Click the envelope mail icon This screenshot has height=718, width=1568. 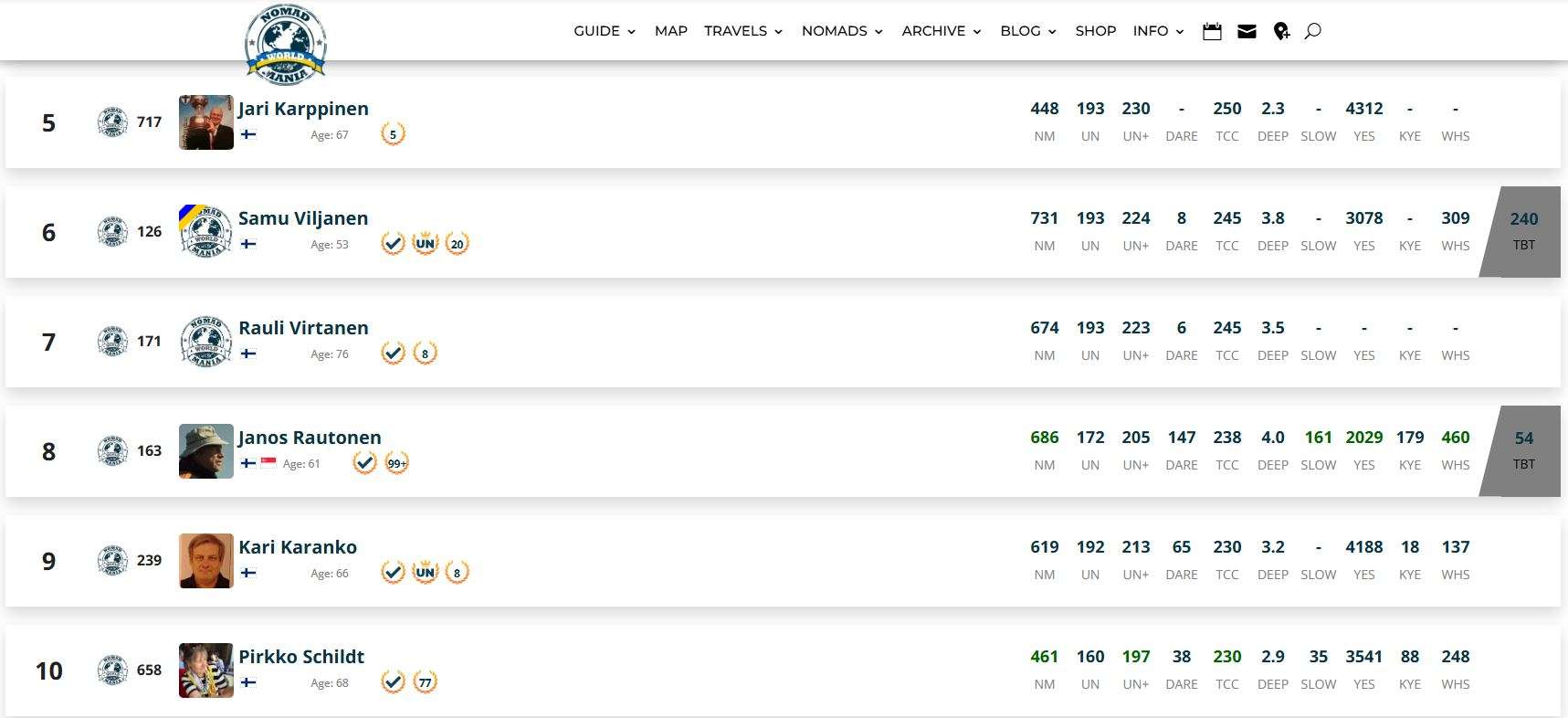pyautogui.click(x=1247, y=31)
